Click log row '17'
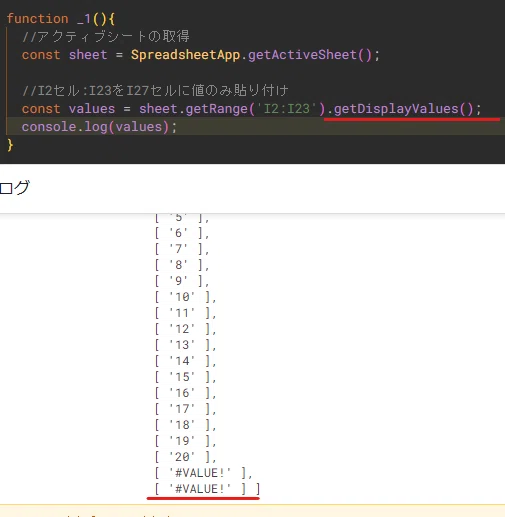The image size is (505, 517). pos(185,409)
